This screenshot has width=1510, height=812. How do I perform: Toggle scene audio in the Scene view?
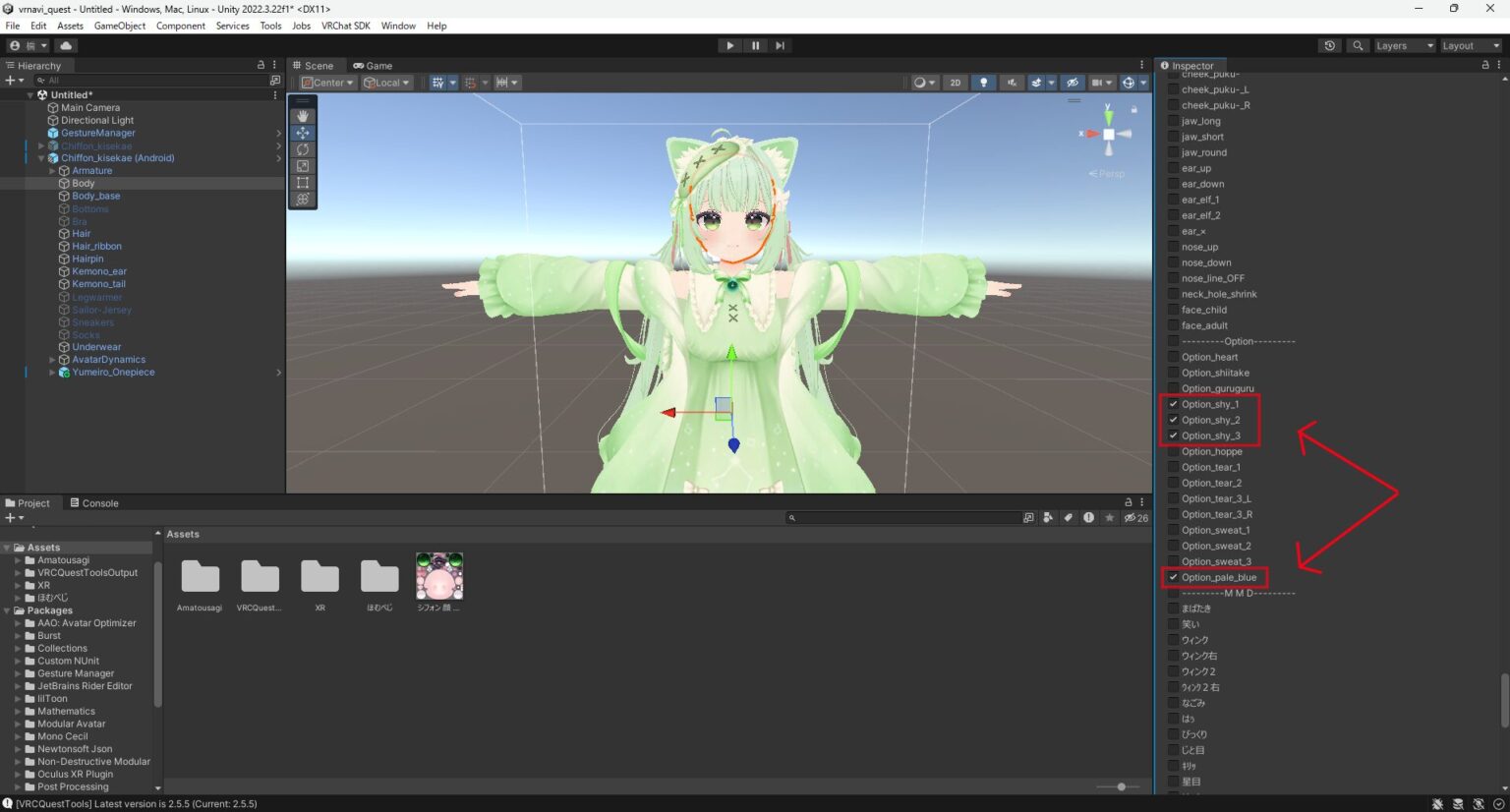pyautogui.click(x=1013, y=83)
